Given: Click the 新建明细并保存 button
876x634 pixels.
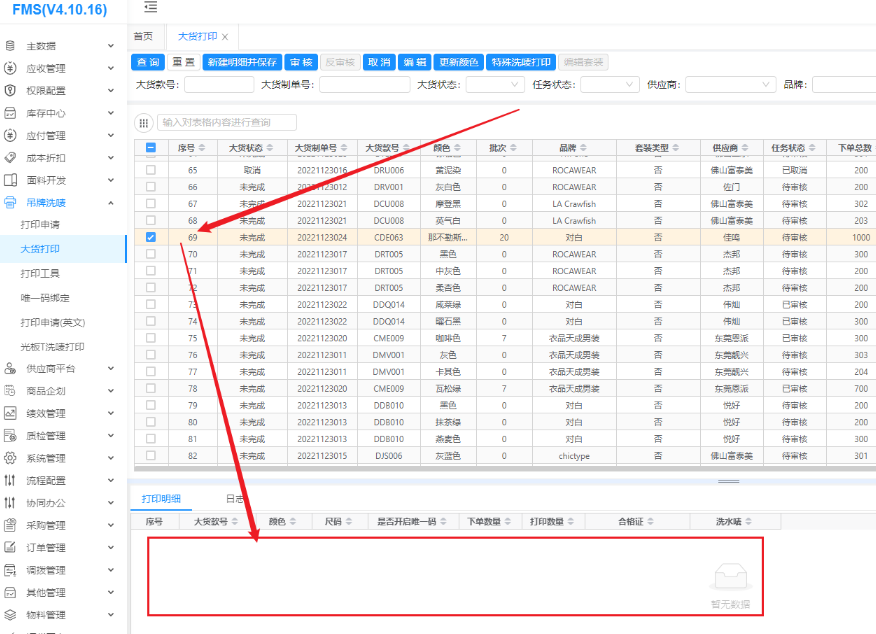Looking at the screenshot, I should pyautogui.click(x=241, y=62).
